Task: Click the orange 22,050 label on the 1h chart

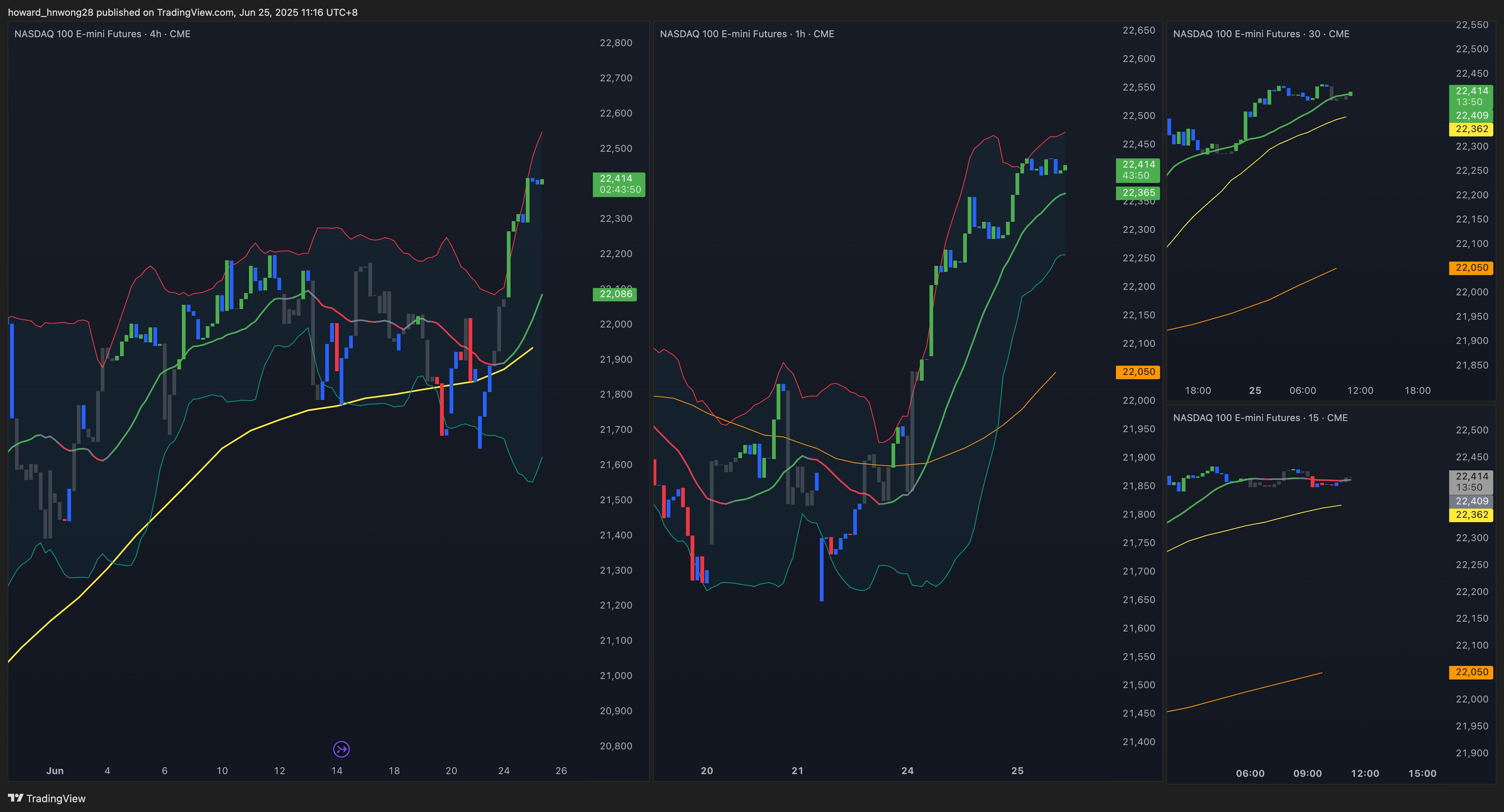Action: [x=1138, y=372]
